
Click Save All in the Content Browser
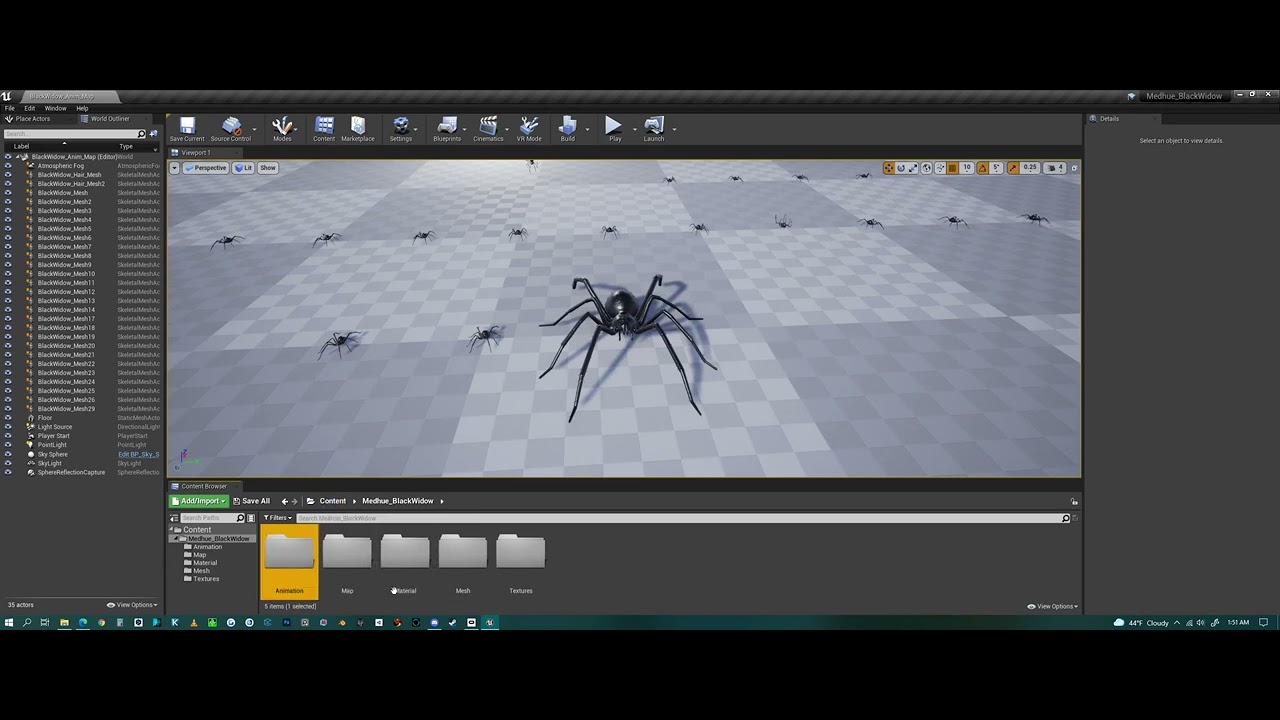point(252,501)
